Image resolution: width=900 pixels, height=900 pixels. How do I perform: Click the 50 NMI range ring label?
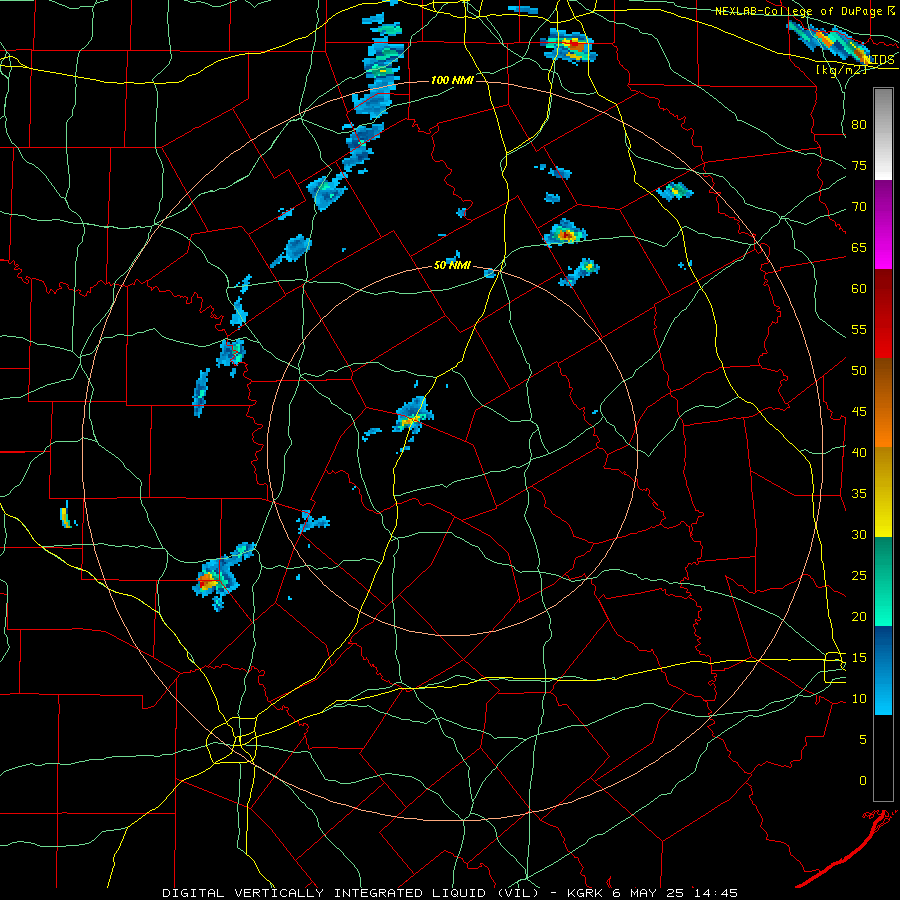[x=452, y=265]
